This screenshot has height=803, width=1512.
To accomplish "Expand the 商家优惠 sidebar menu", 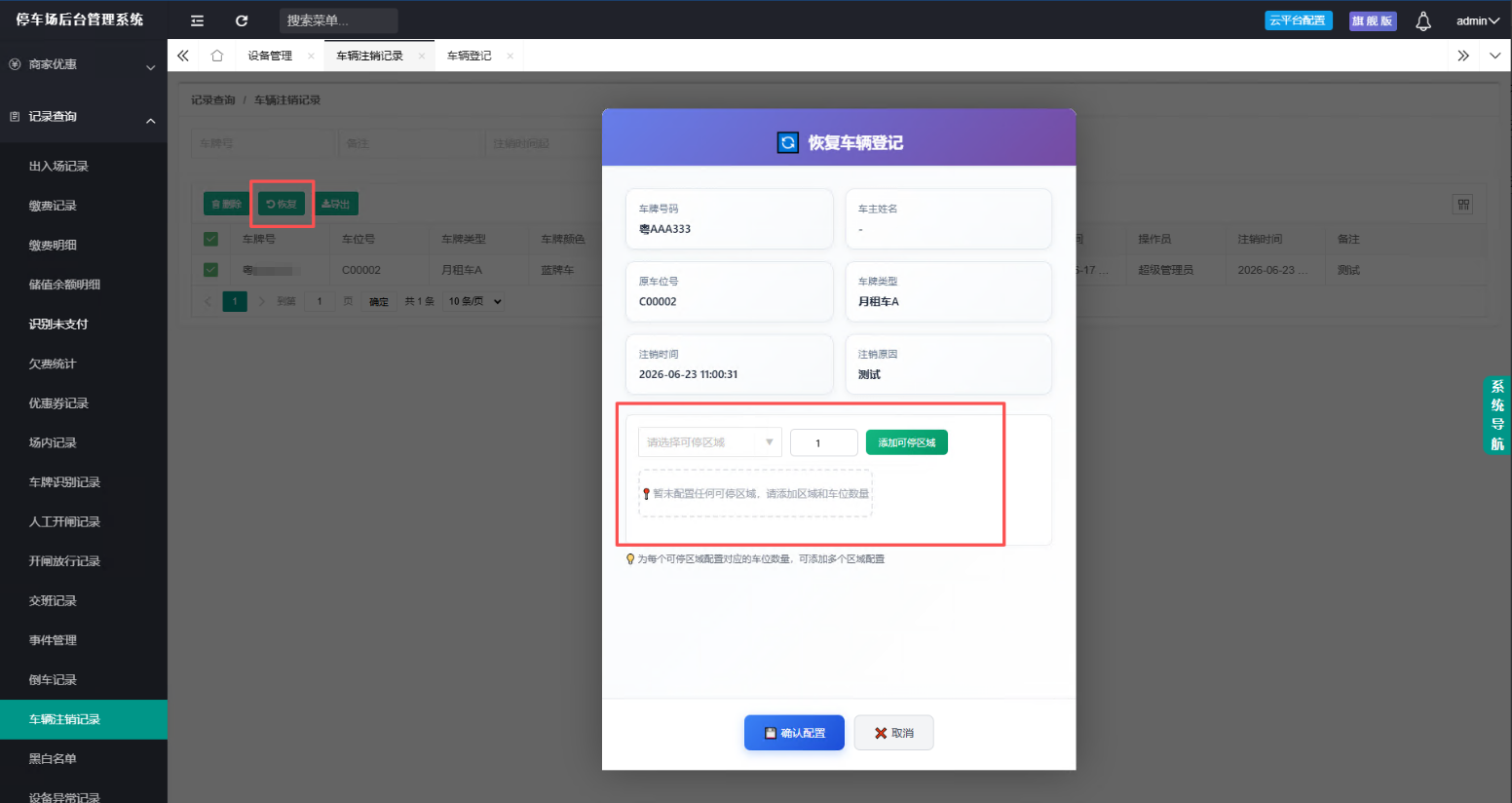I will pyautogui.click(x=82, y=65).
